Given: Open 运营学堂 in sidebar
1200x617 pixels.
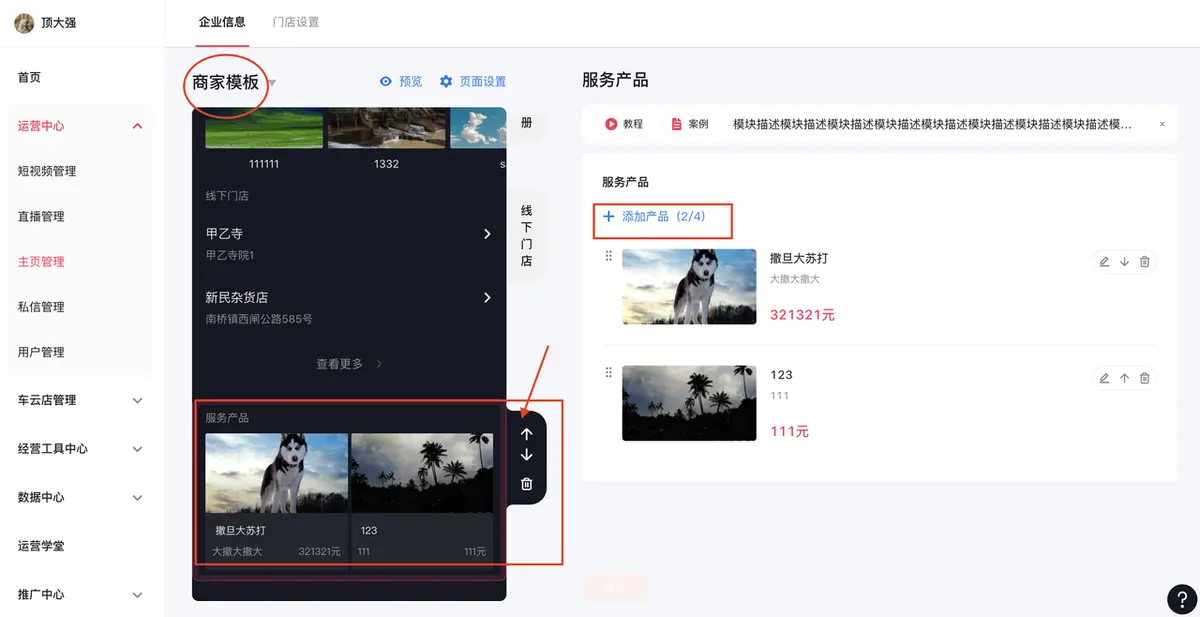Looking at the screenshot, I should [41, 546].
